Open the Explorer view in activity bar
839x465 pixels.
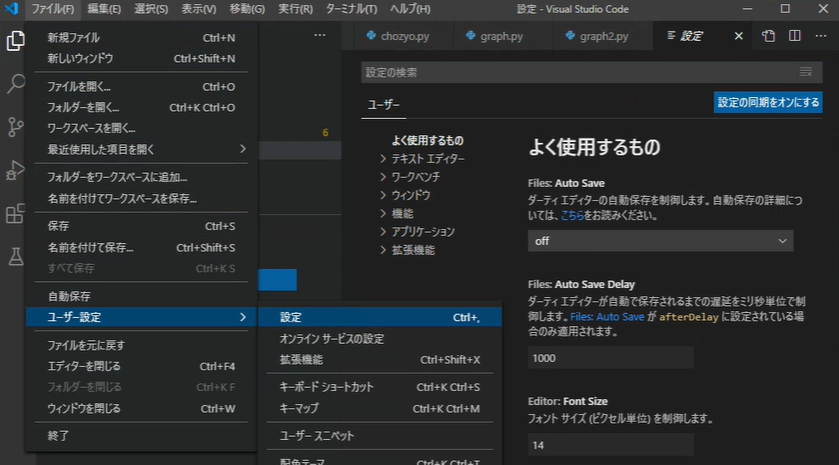pyautogui.click(x=15, y=41)
